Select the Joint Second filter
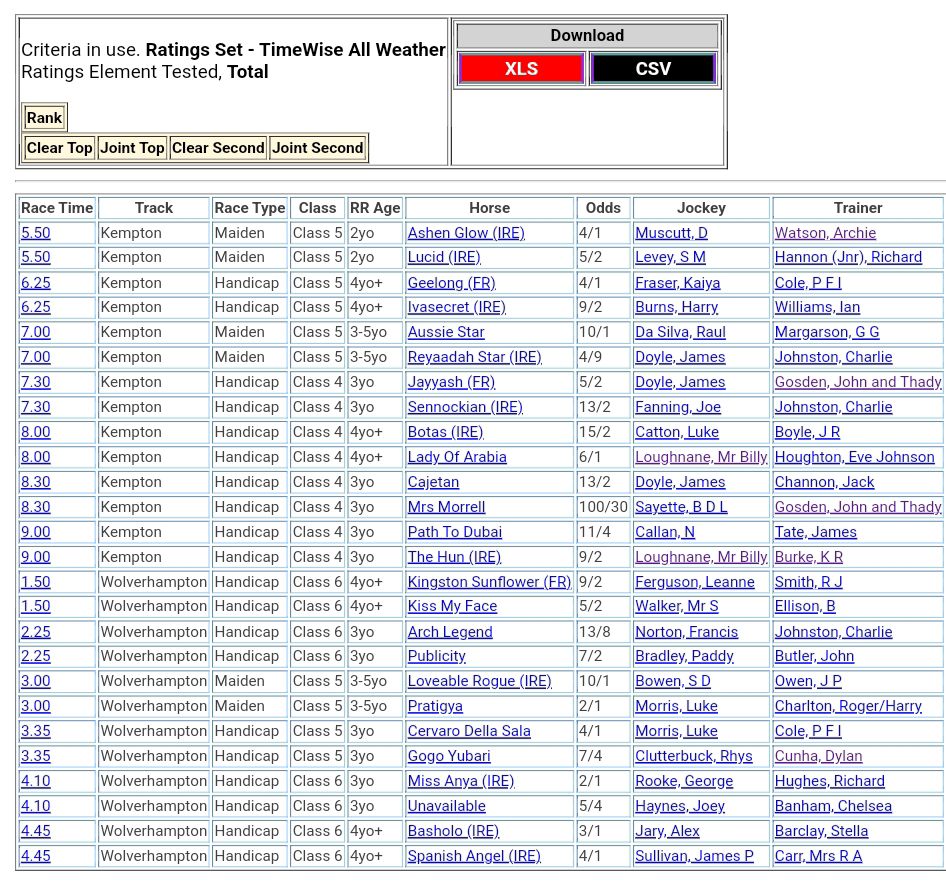Viewport: 946px width, 887px height. (x=317, y=148)
